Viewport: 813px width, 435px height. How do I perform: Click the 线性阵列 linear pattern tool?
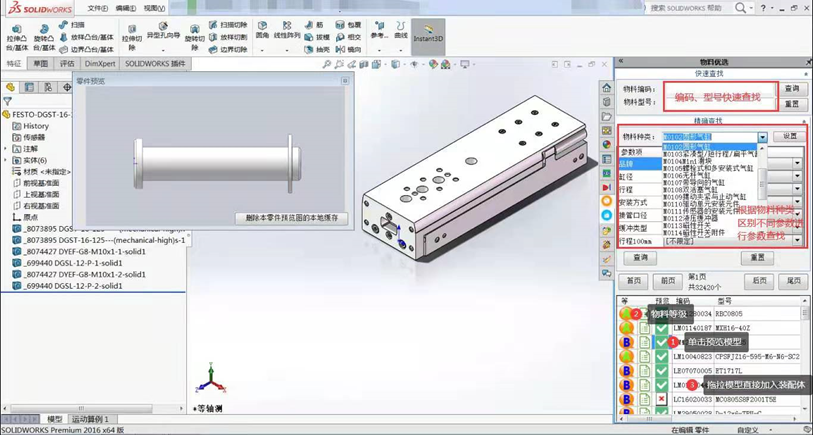287,32
